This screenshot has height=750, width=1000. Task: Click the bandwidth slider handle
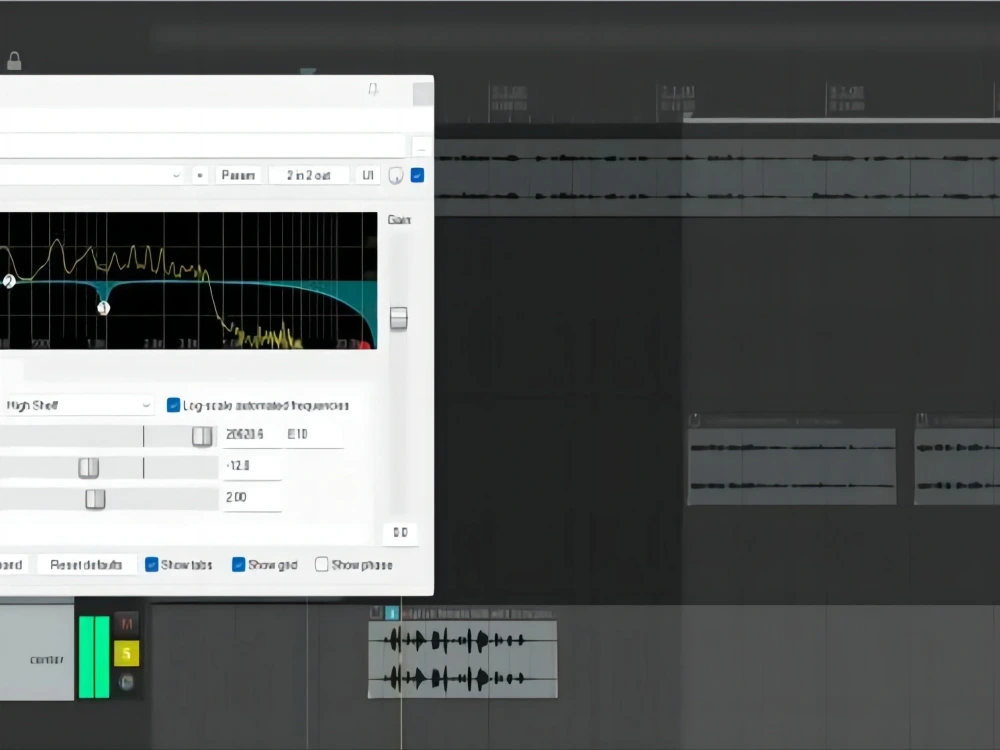(95, 499)
